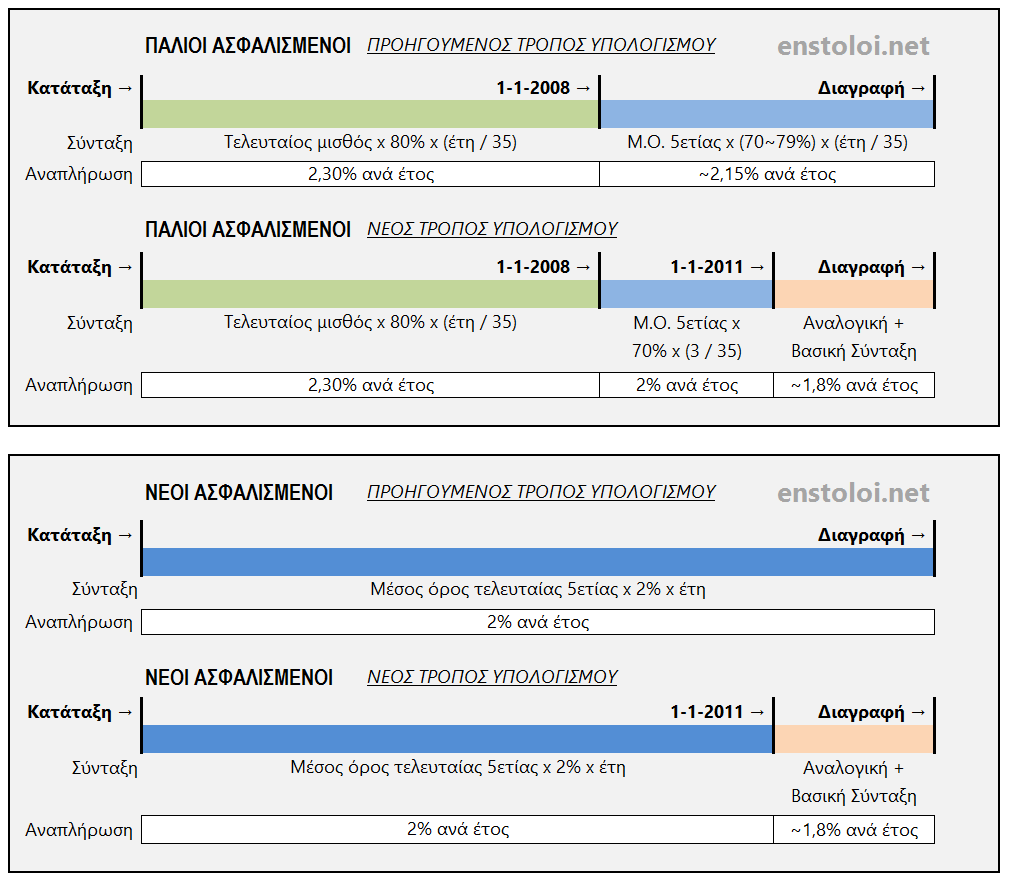Click the Μ.Ο. 5ετίας x (70~79%) formula text
Image resolution: width=1009 pixels, height=883 pixels.
pos(767,142)
